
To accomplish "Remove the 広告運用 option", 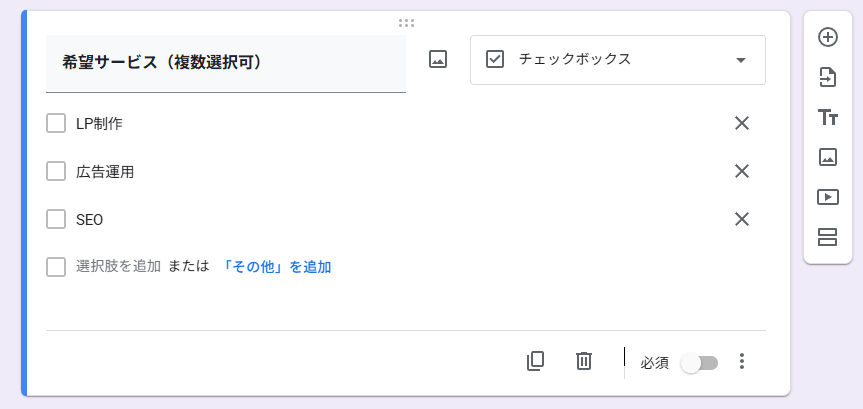I will point(742,172).
